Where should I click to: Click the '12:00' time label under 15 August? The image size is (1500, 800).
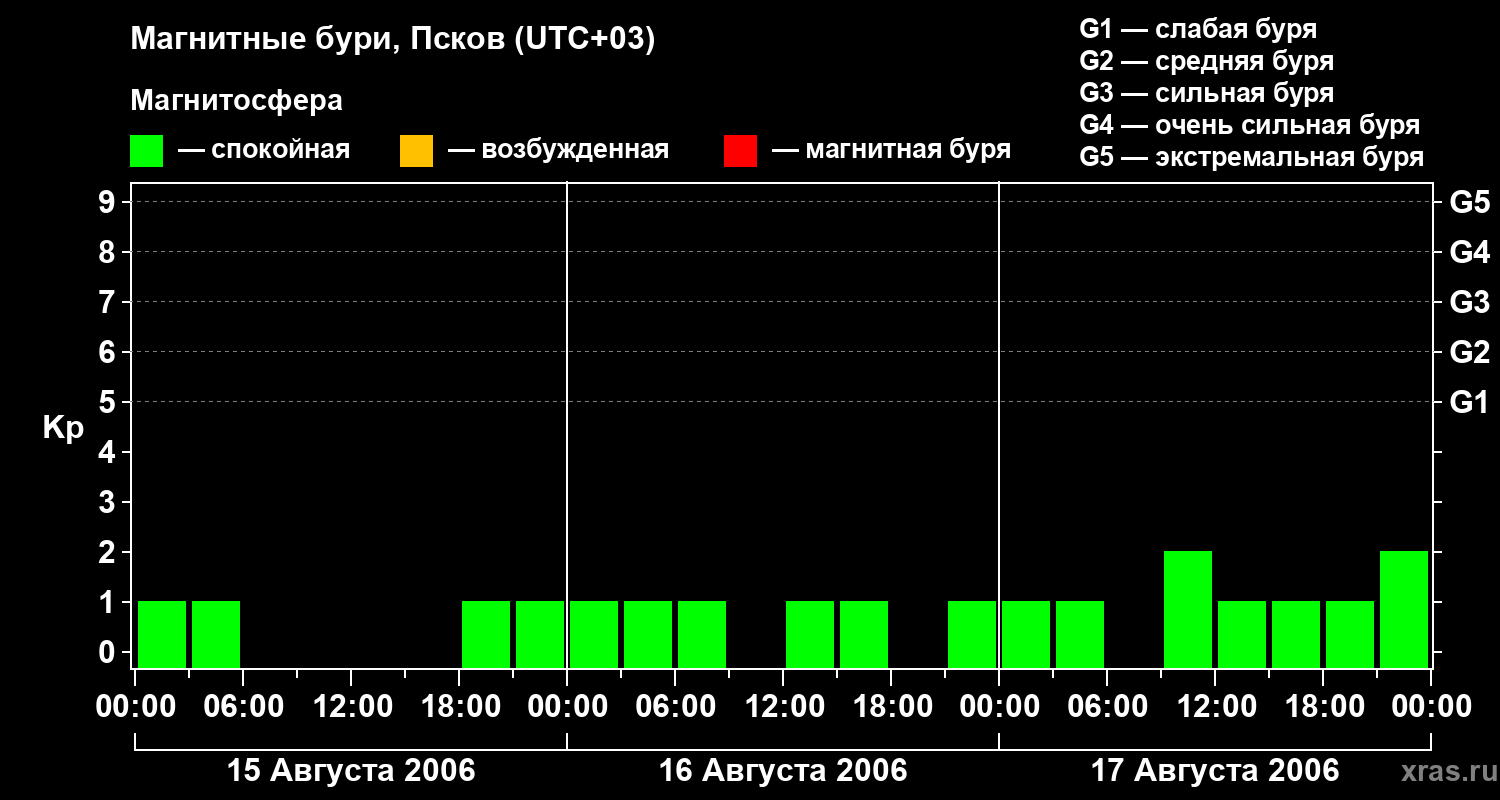pyautogui.click(x=351, y=707)
